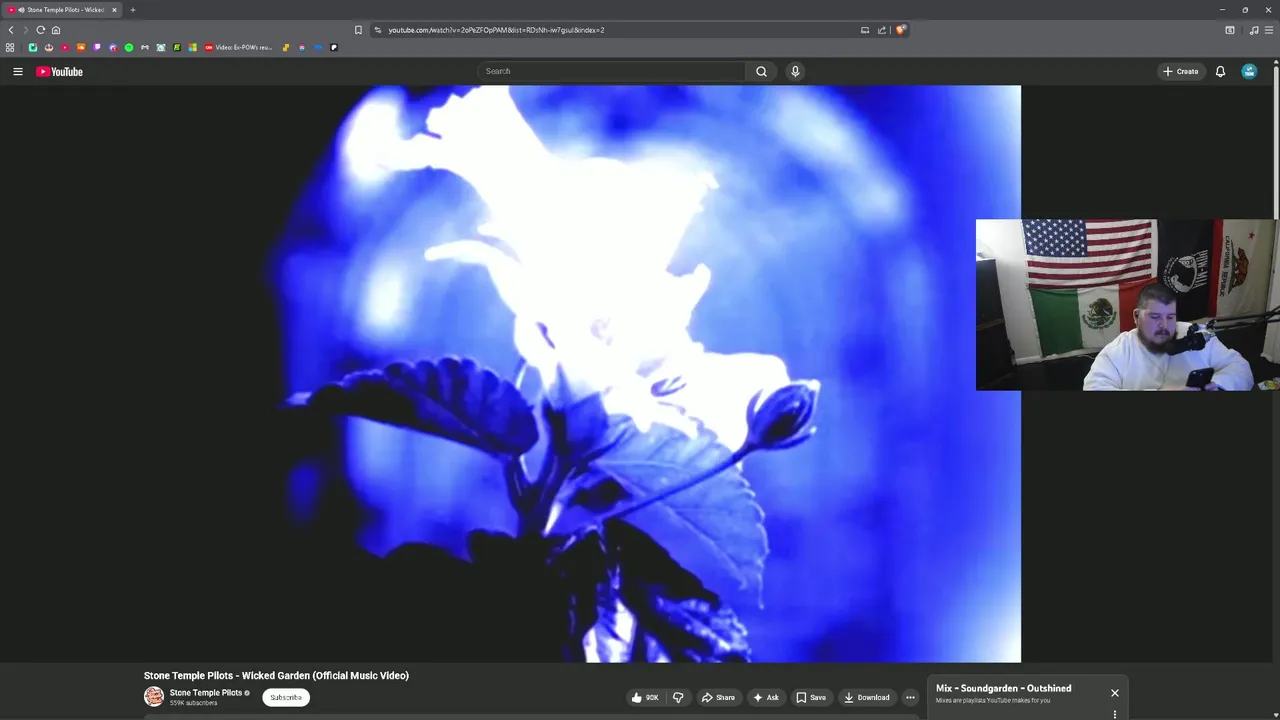
Task: Open the Microsoft colored-squares bookmark
Action: (x=193, y=47)
